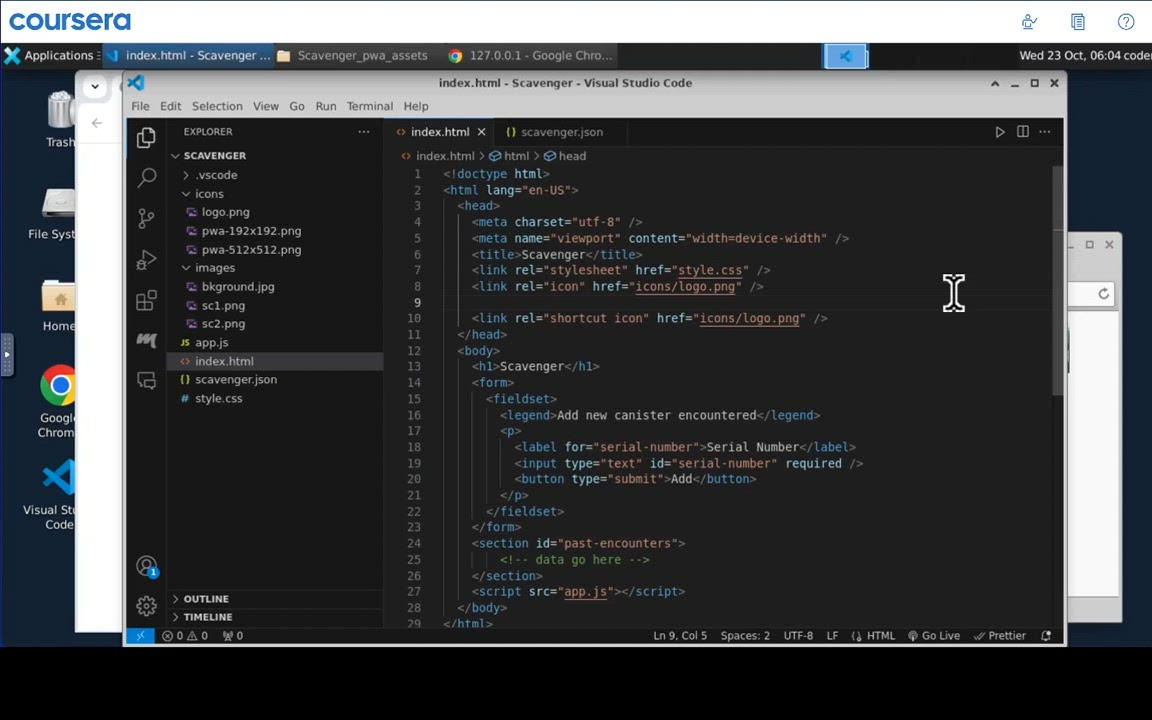Expand the TIMELINE section
Image resolution: width=1152 pixels, height=720 pixels.
pos(207,617)
